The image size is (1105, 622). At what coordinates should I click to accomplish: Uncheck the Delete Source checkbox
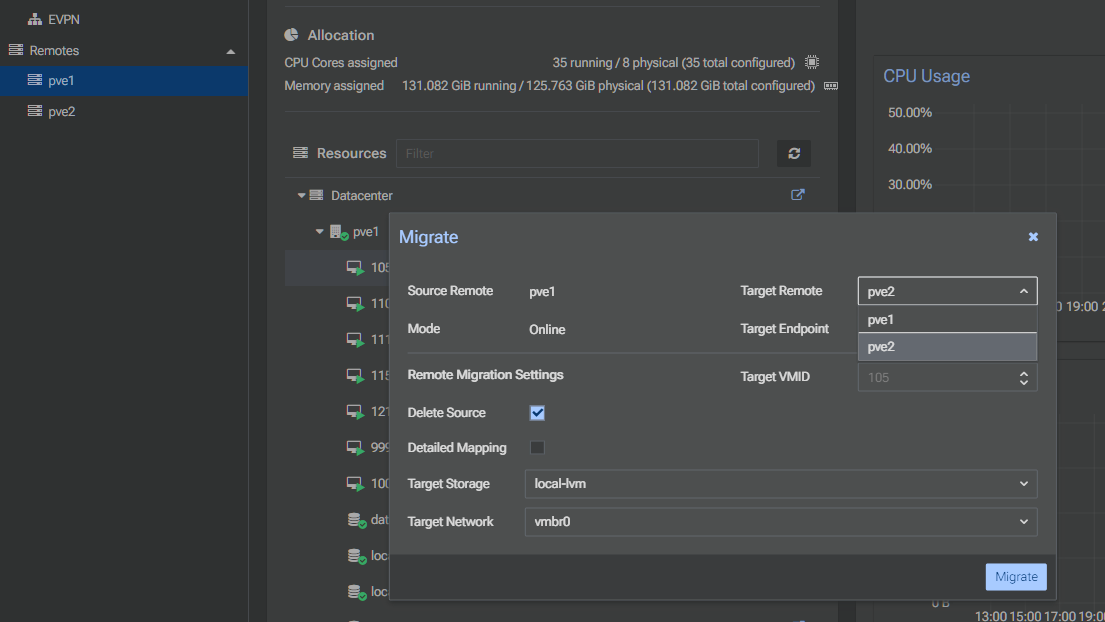coord(537,413)
